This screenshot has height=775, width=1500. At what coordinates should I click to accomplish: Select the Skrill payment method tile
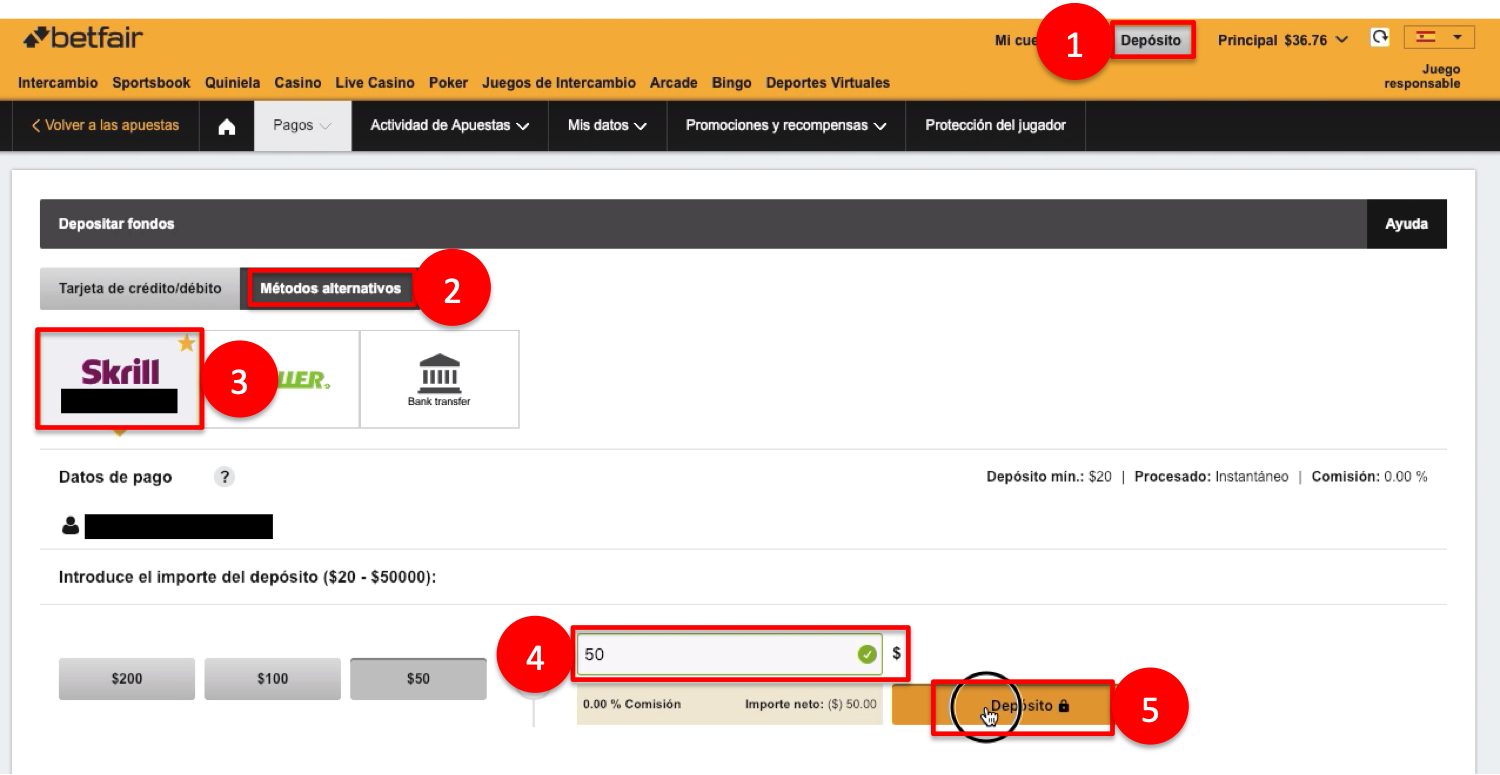(x=120, y=379)
